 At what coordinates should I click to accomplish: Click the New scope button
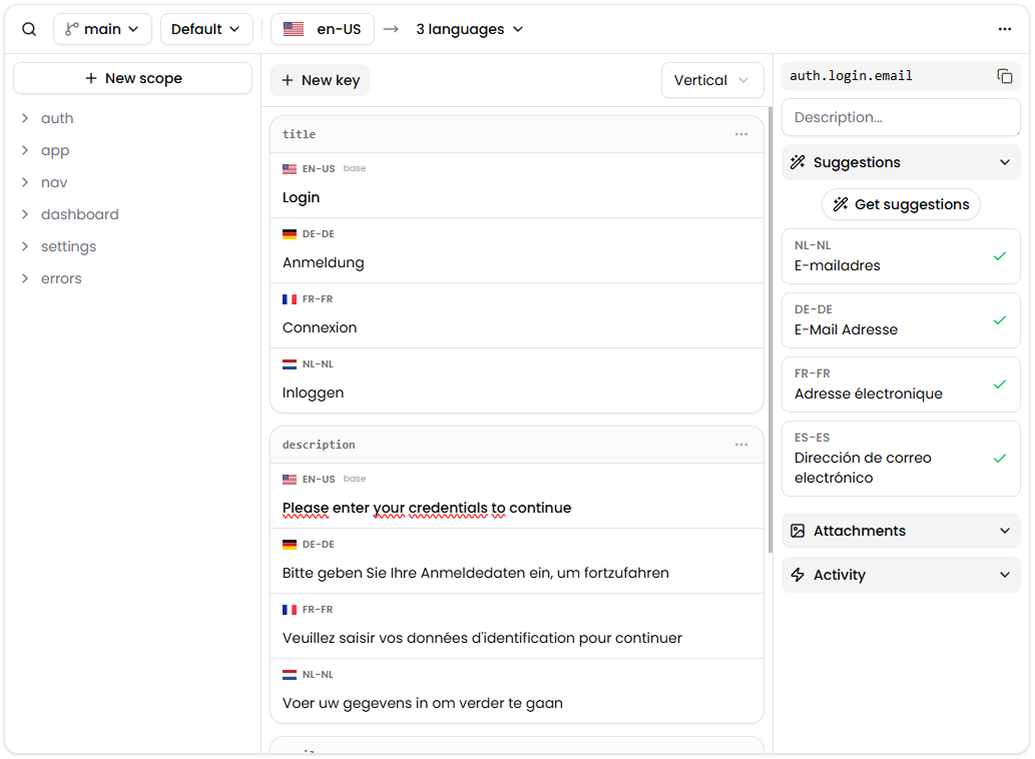click(133, 78)
